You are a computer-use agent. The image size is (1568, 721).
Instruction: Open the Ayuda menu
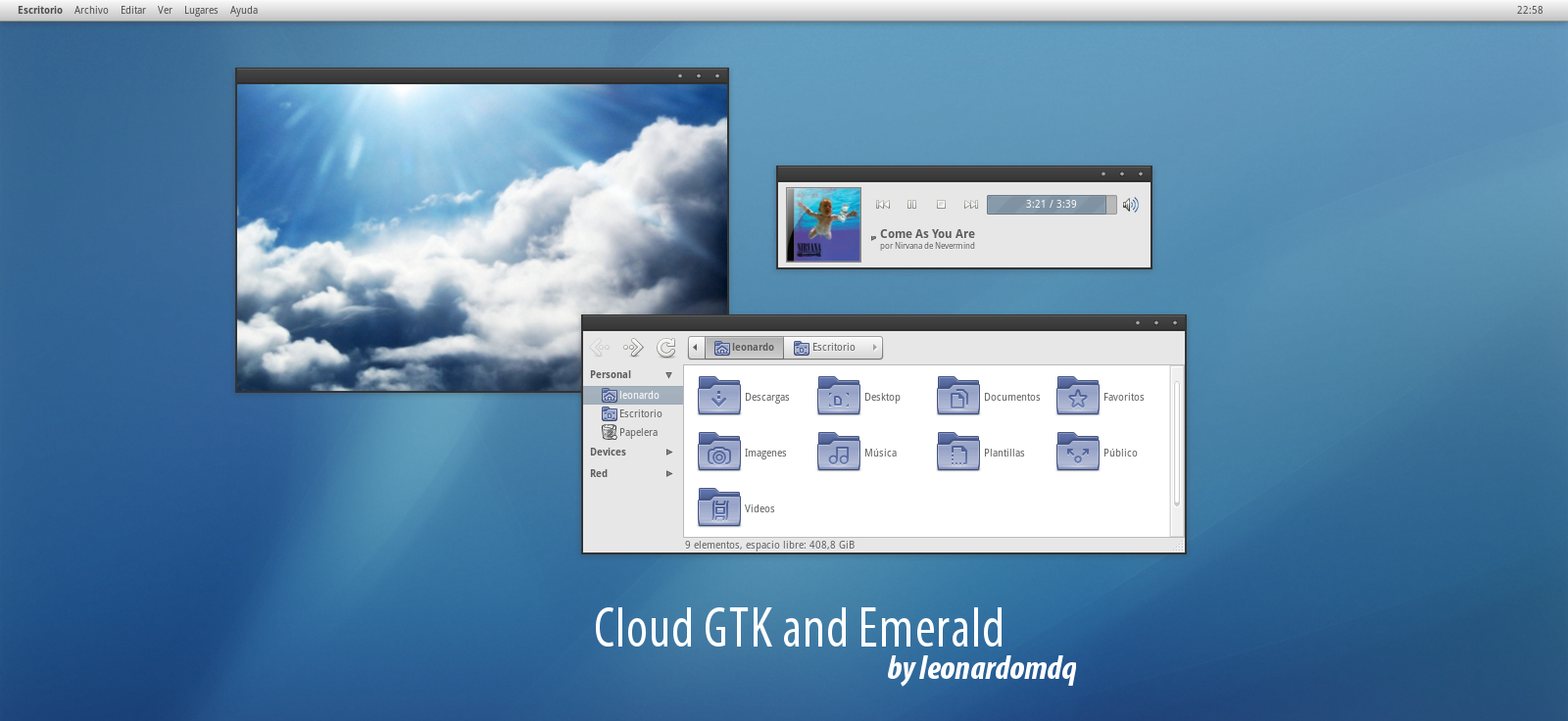coord(244,10)
